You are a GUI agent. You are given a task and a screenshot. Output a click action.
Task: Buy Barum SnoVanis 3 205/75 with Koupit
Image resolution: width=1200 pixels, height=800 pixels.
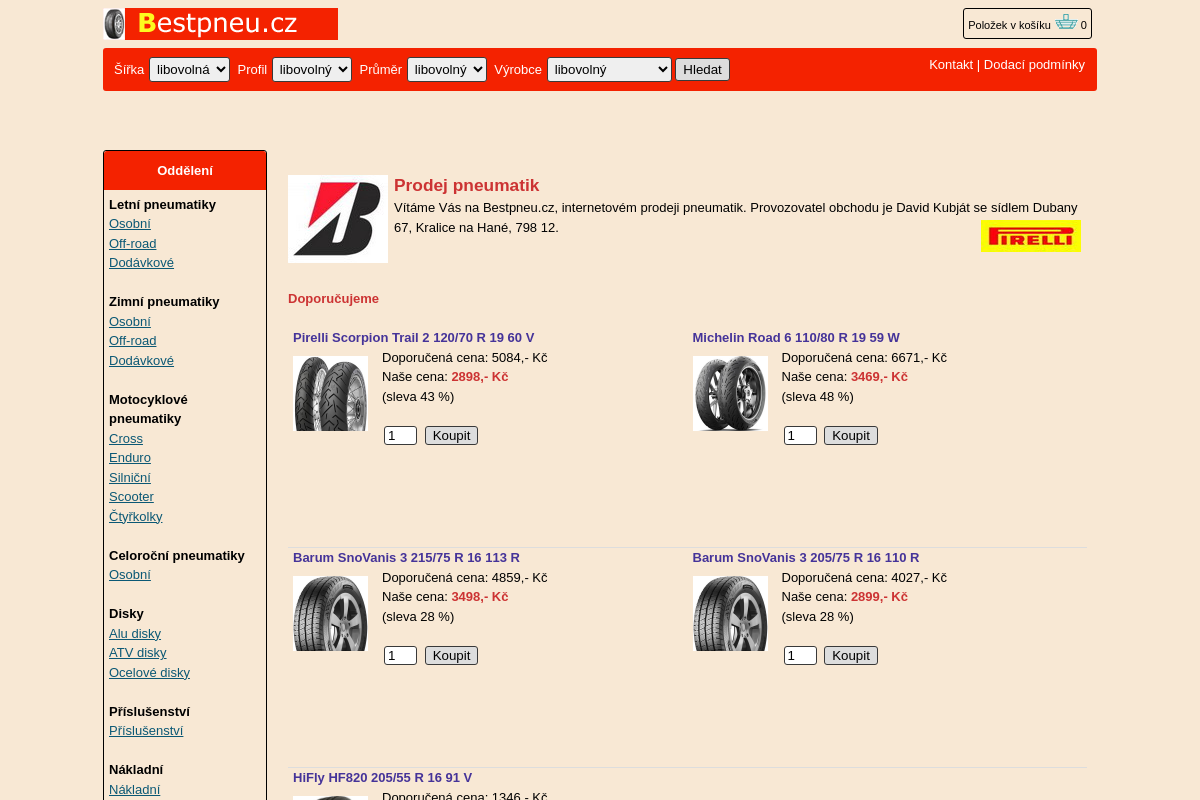pyautogui.click(x=851, y=655)
